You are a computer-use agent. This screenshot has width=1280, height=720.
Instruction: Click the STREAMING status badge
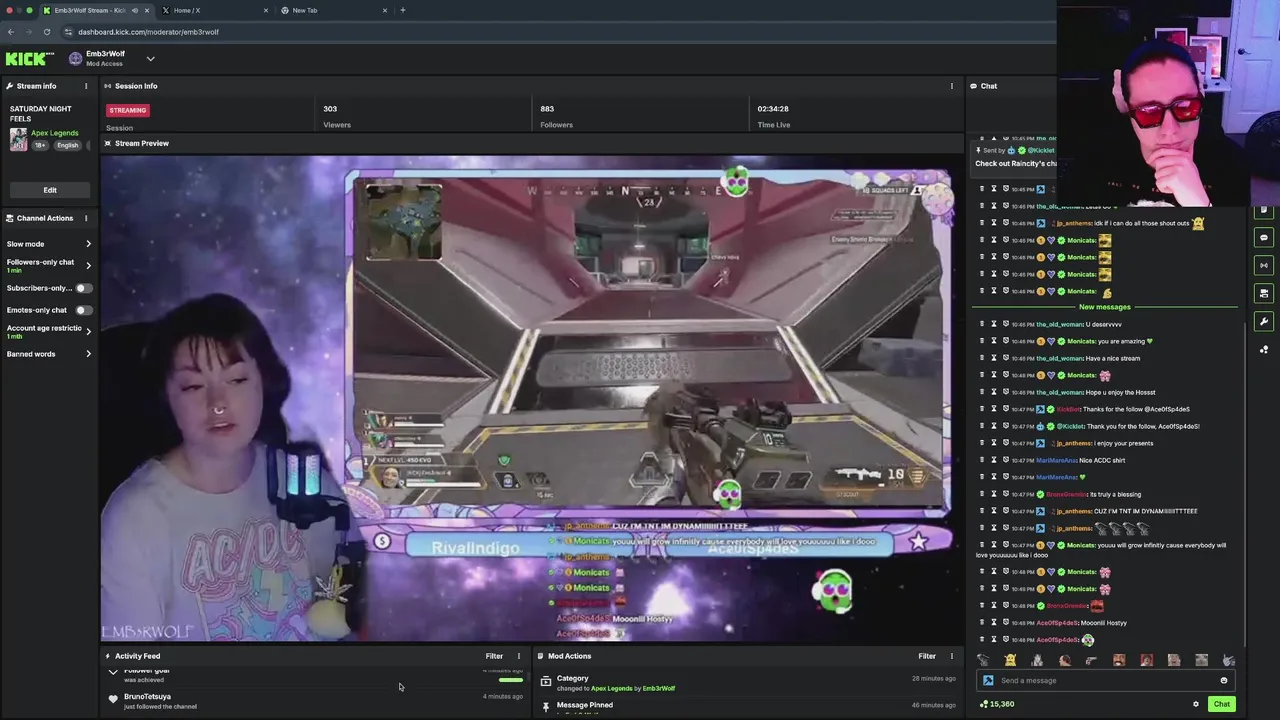128,110
